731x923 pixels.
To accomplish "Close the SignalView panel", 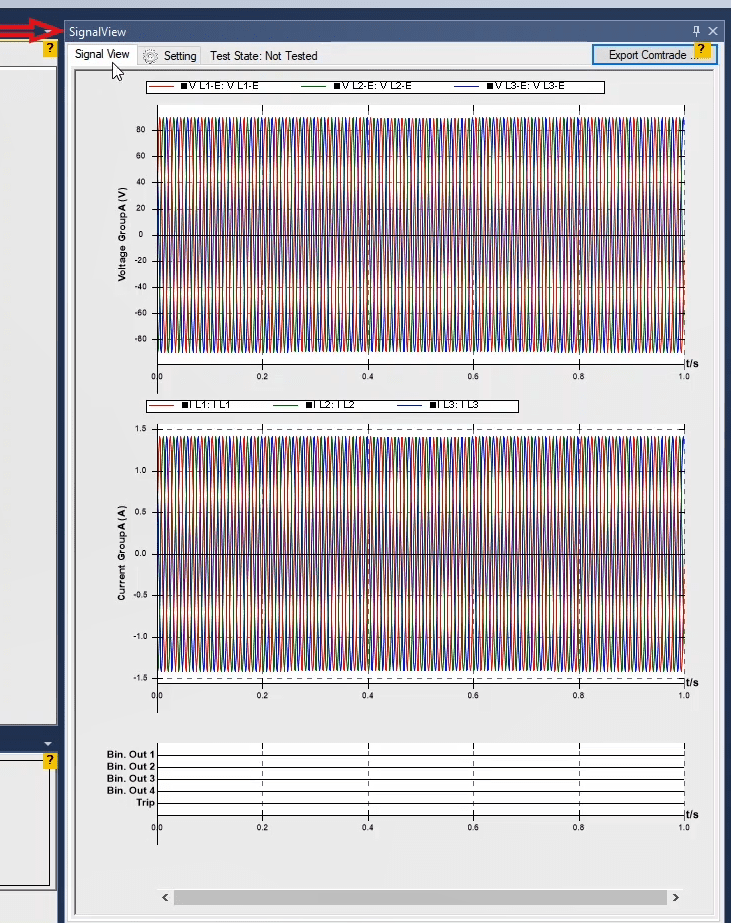I will click(713, 31).
